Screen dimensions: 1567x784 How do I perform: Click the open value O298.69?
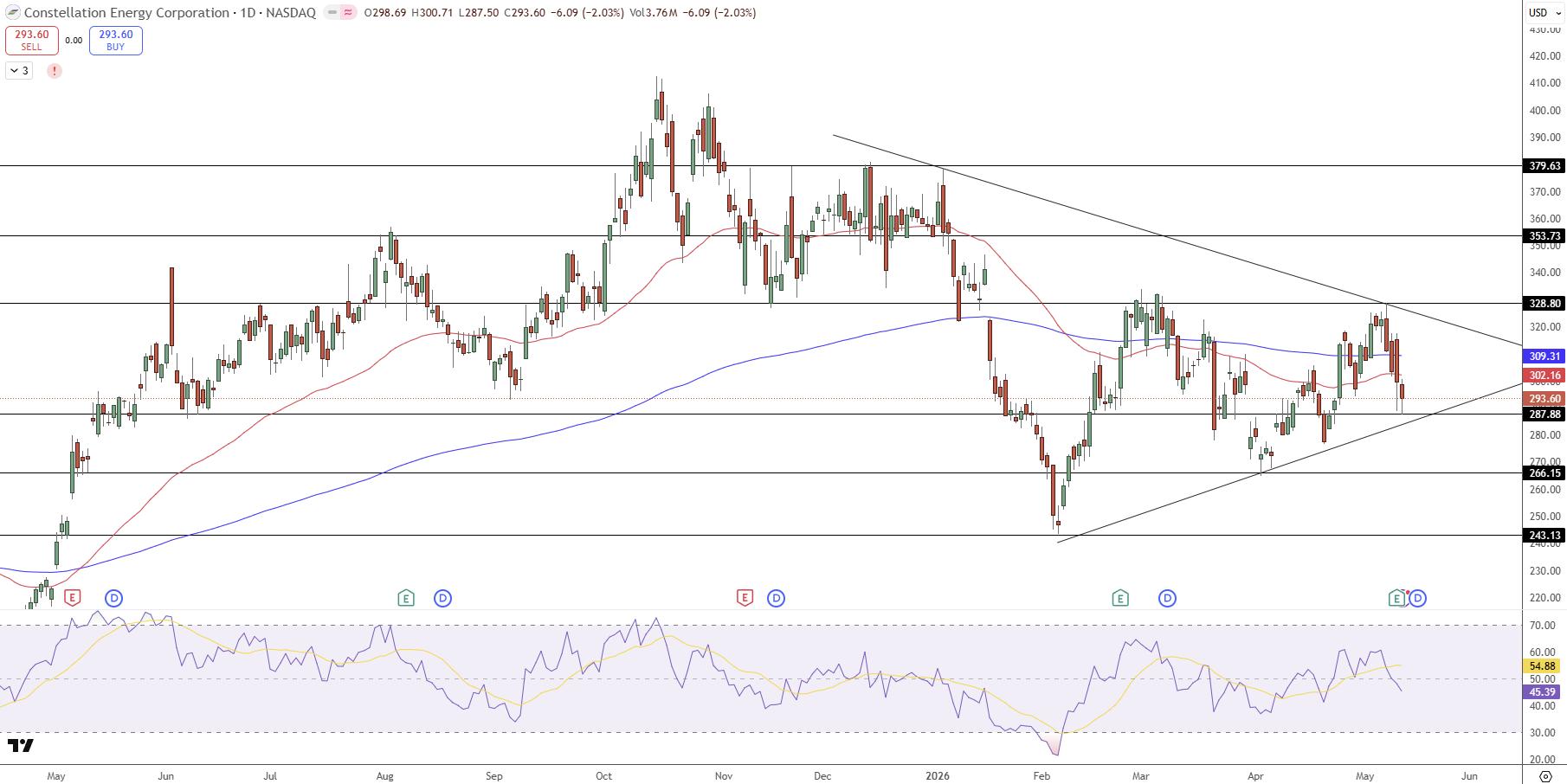(385, 13)
